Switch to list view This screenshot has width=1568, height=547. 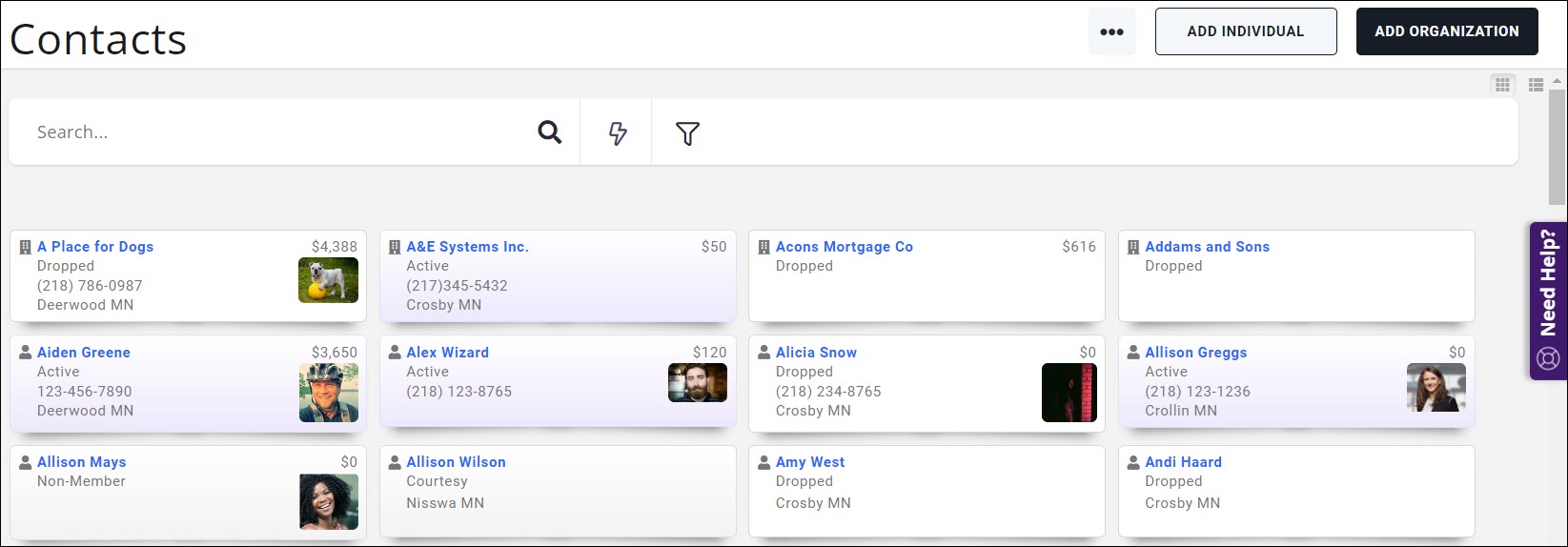1536,85
